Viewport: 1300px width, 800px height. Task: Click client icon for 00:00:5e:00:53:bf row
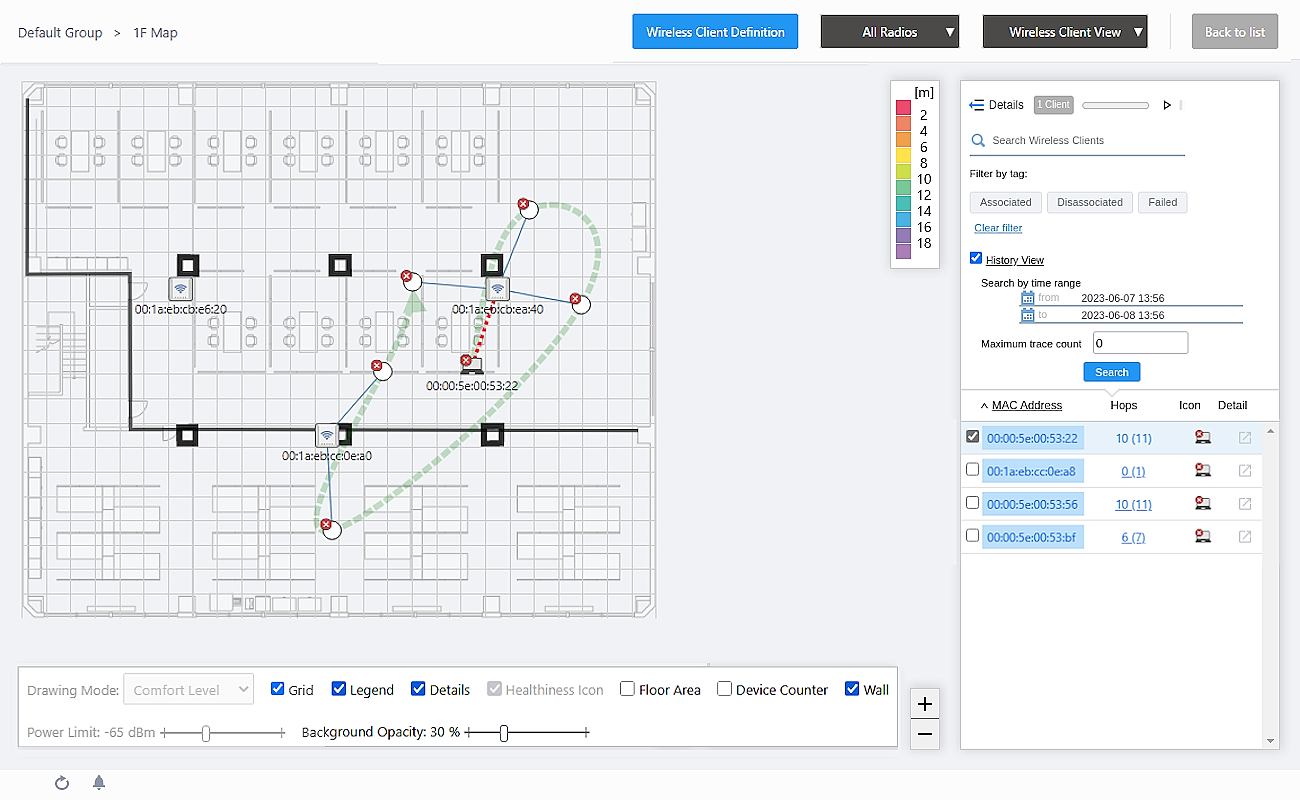pos(1202,537)
